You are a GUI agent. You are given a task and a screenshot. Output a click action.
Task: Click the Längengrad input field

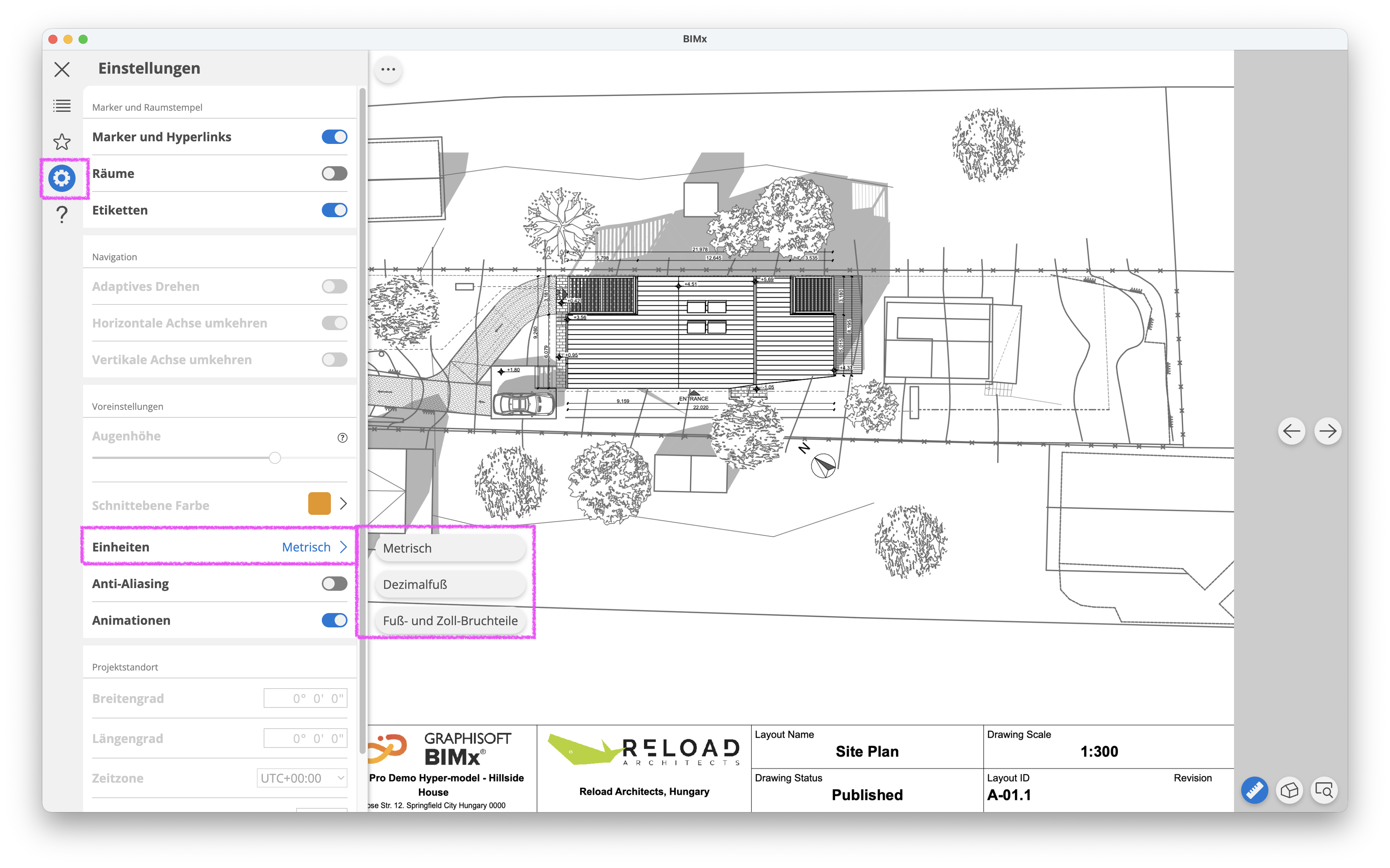tap(305, 738)
